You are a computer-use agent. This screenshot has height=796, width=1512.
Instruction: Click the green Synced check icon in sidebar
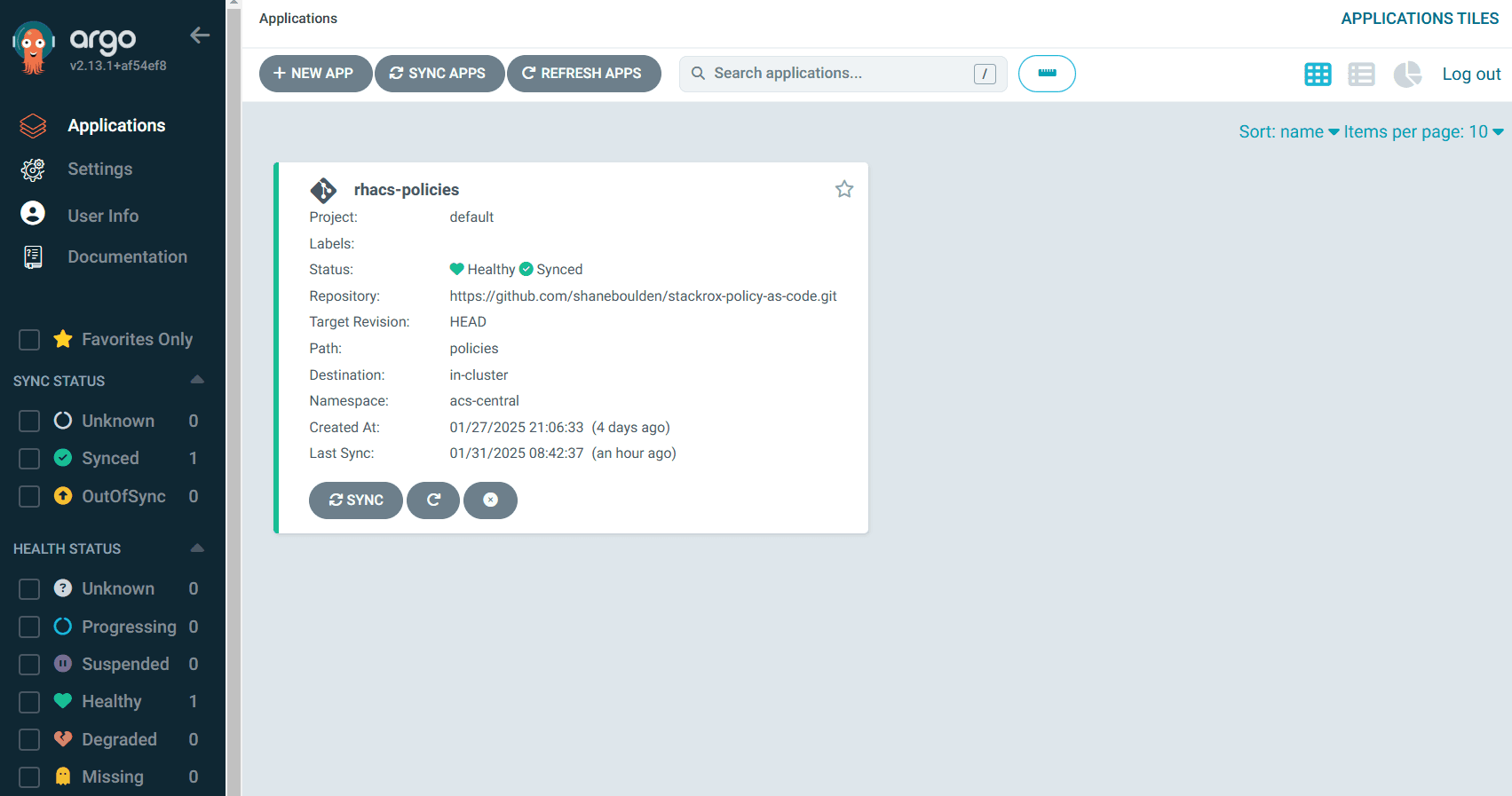pos(63,458)
